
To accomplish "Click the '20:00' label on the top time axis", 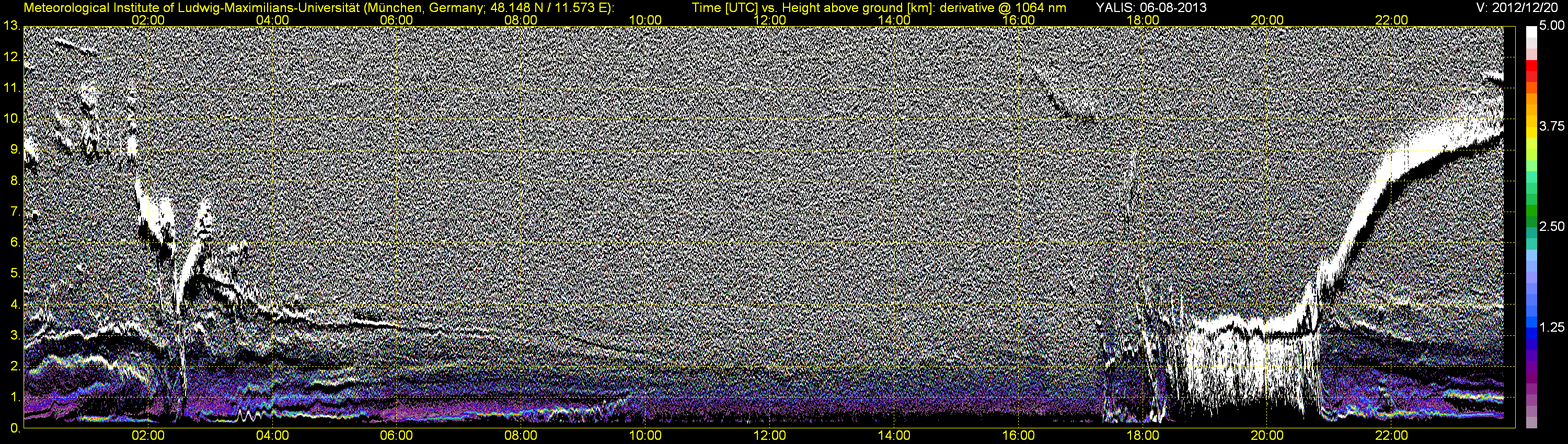I will (x=1267, y=20).
